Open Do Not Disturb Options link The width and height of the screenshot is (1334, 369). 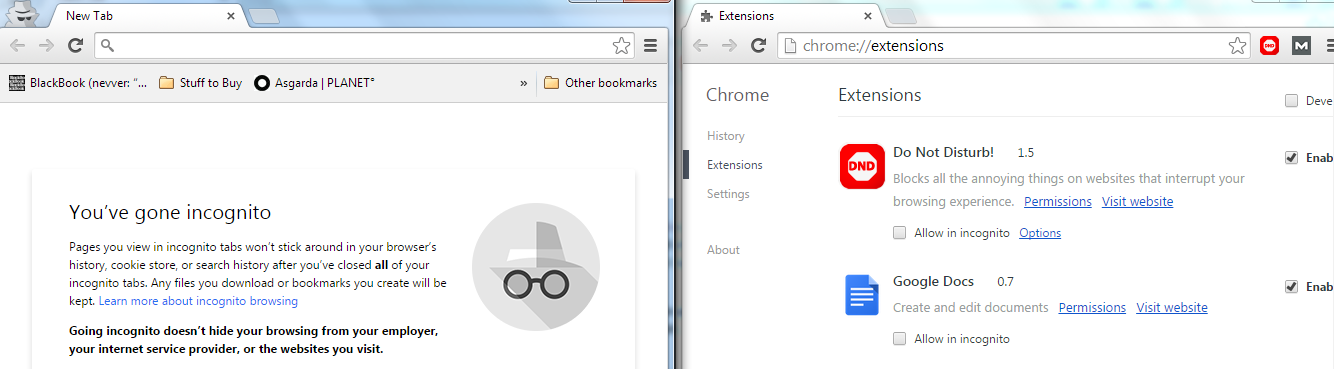1040,233
